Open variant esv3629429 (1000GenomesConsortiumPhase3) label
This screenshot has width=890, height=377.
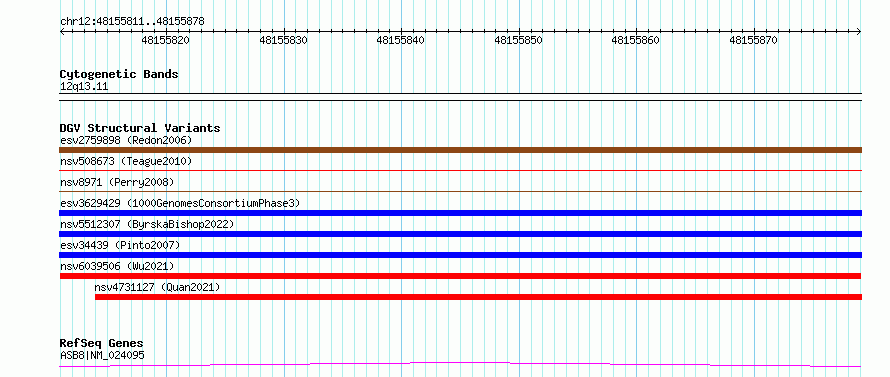click(x=180, y=203)
